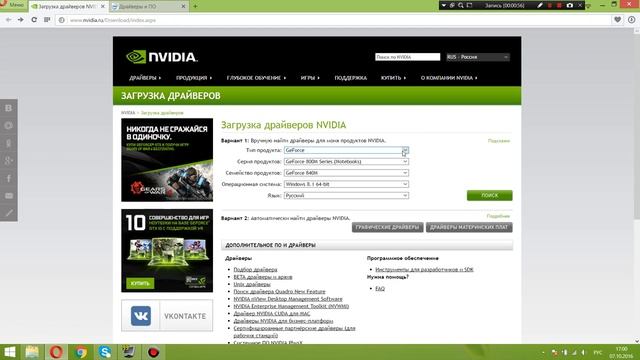Open File Explorer in the taskbar

point(32,352)
